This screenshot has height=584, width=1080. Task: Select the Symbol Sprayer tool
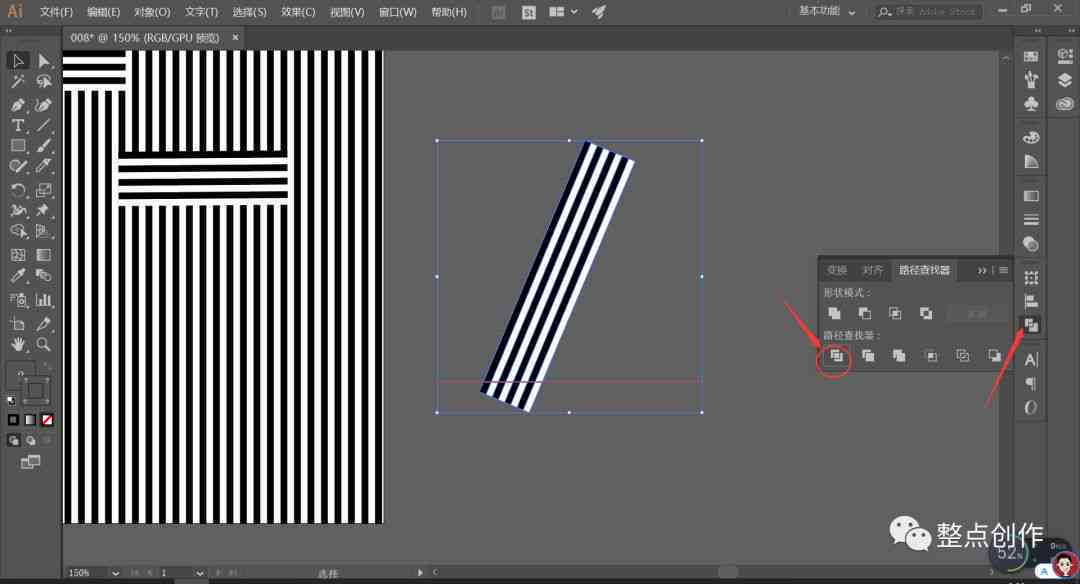coord(19,300)
